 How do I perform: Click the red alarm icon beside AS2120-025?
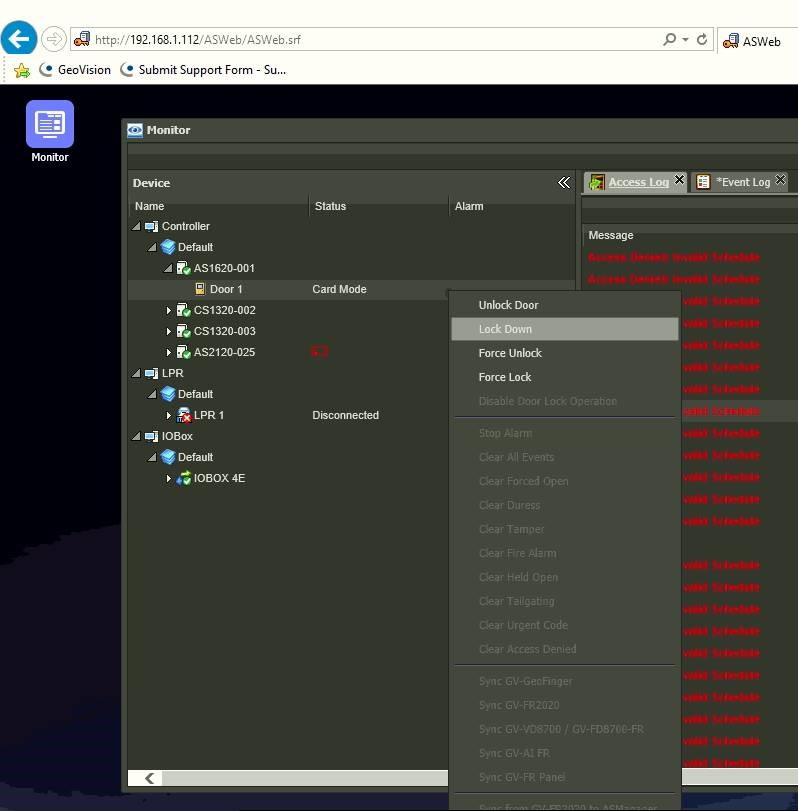tap(320, 352)
